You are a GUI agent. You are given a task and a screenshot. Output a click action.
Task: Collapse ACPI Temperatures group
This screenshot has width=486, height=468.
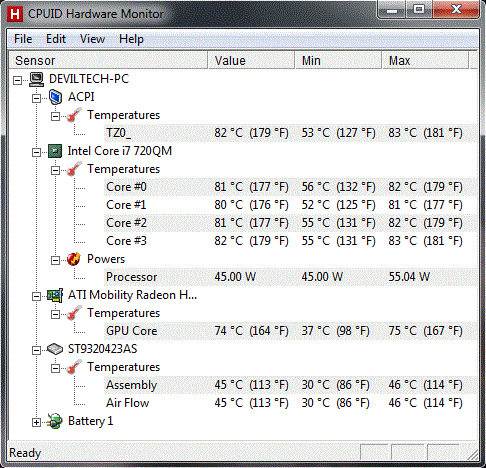point(55,116)
